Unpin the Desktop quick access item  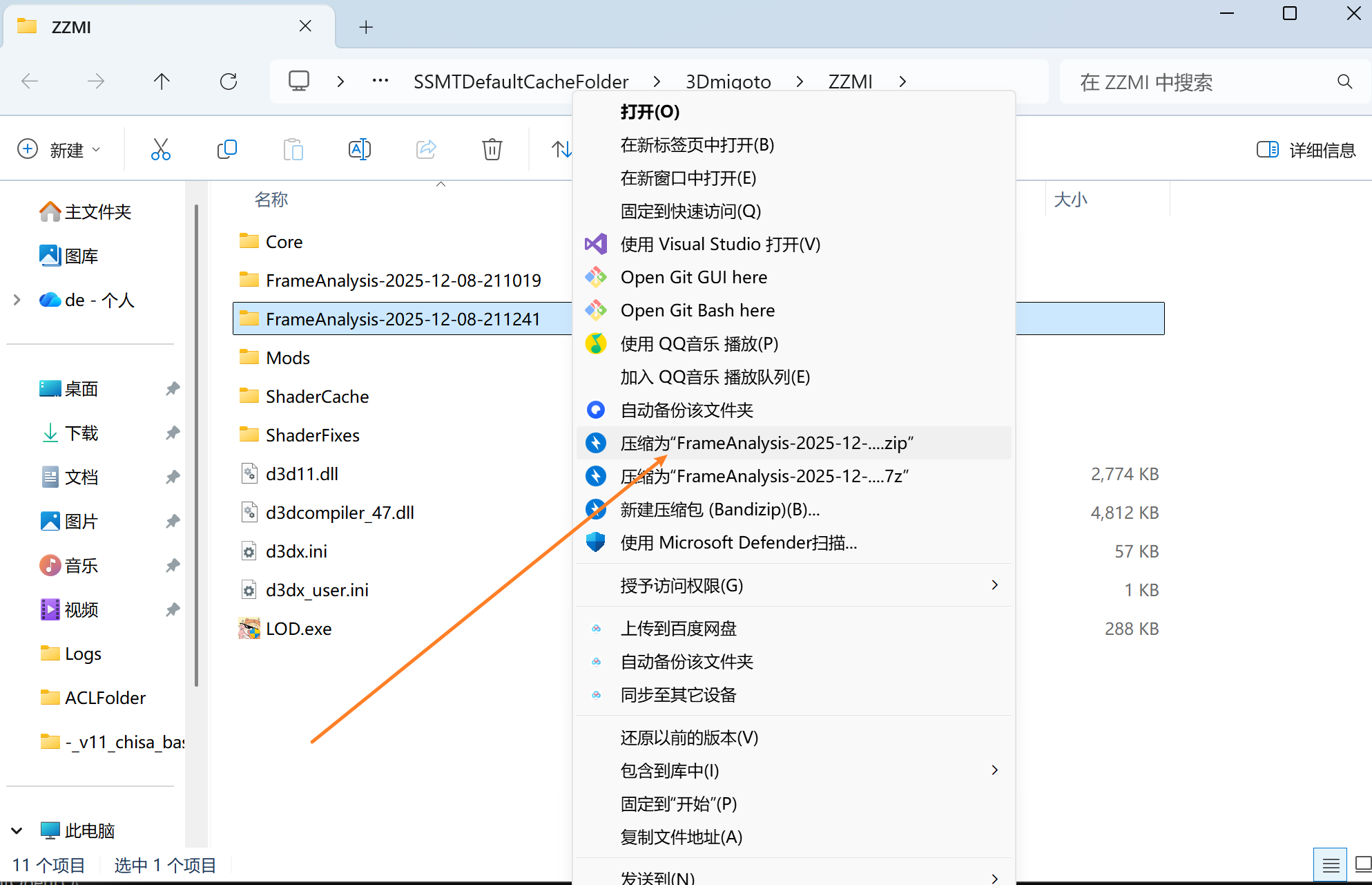173,388
